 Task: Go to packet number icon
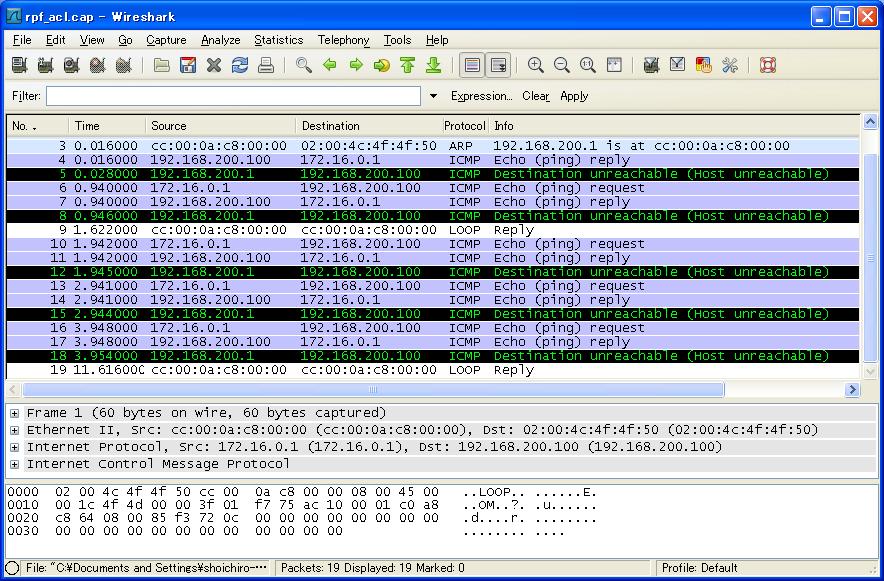coord(382,65)
